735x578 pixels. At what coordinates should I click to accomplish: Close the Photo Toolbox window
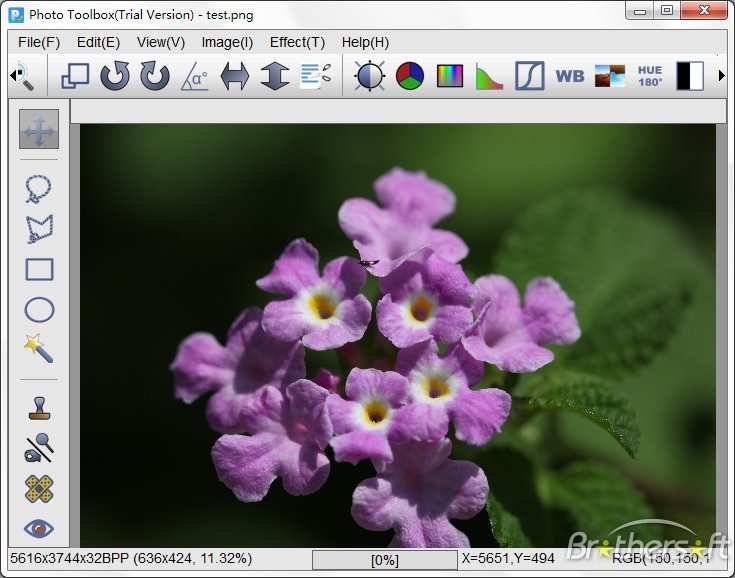704,10
